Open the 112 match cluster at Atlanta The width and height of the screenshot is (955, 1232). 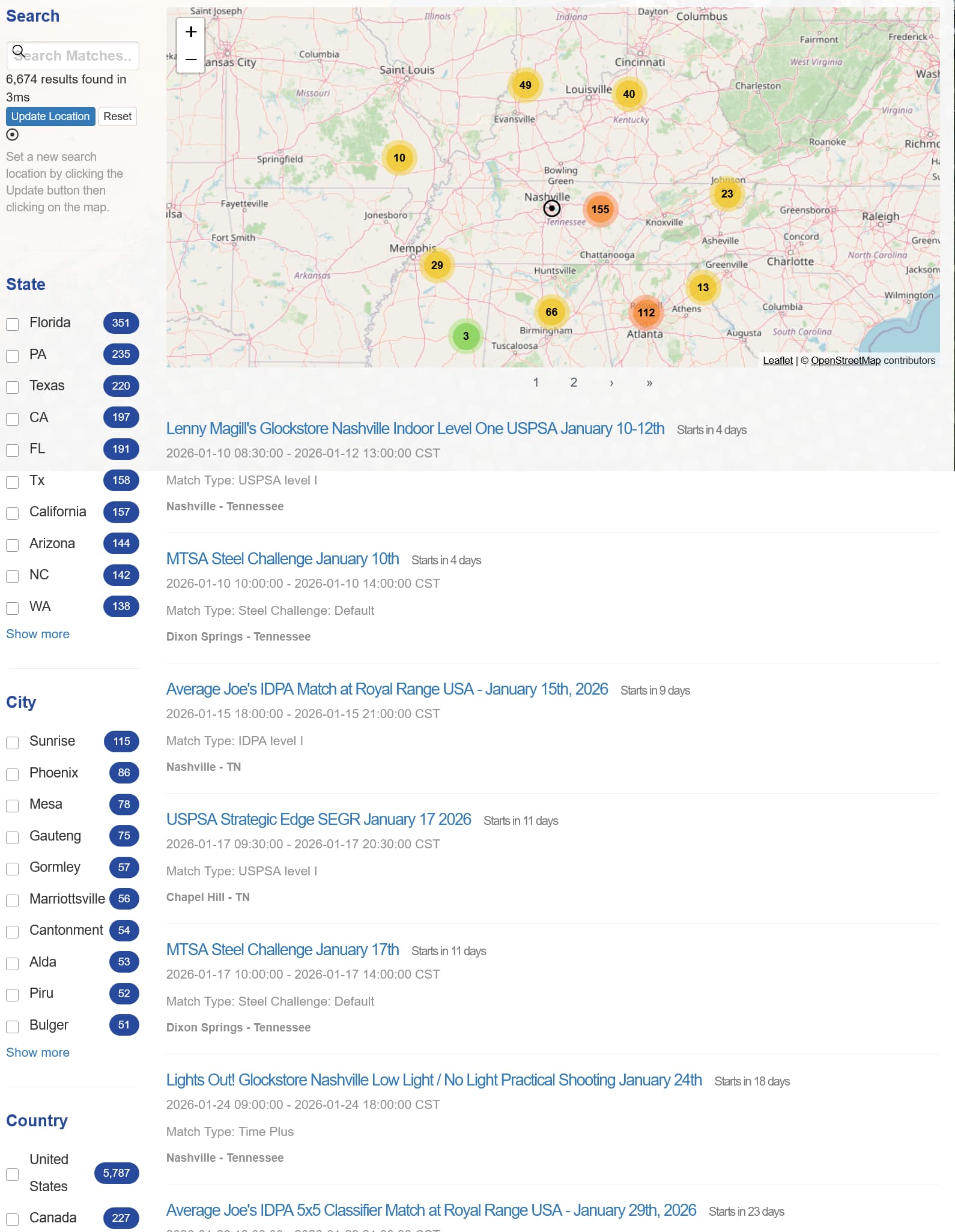point(646,312)
